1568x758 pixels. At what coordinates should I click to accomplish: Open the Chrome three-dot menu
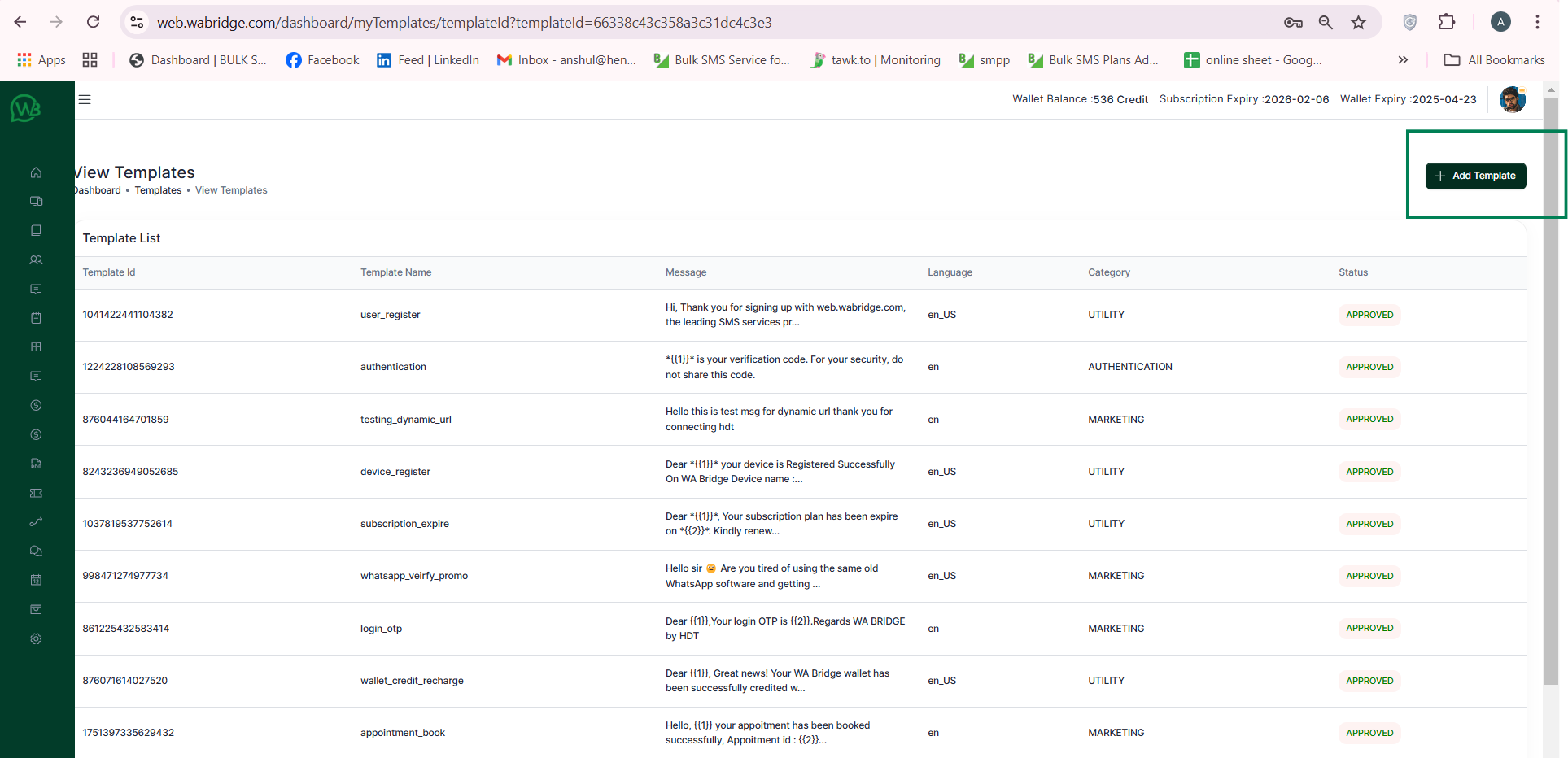coord(1537,22)
